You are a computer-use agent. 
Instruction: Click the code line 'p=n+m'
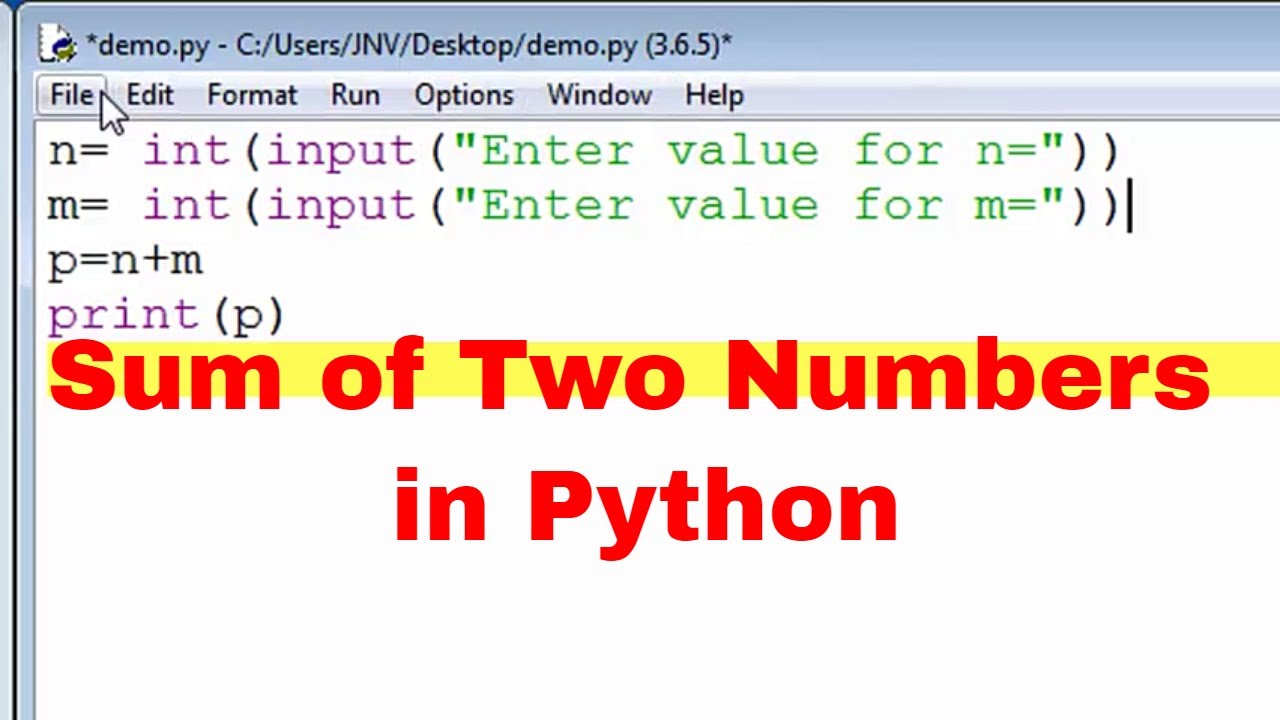(x=125, y=261)
